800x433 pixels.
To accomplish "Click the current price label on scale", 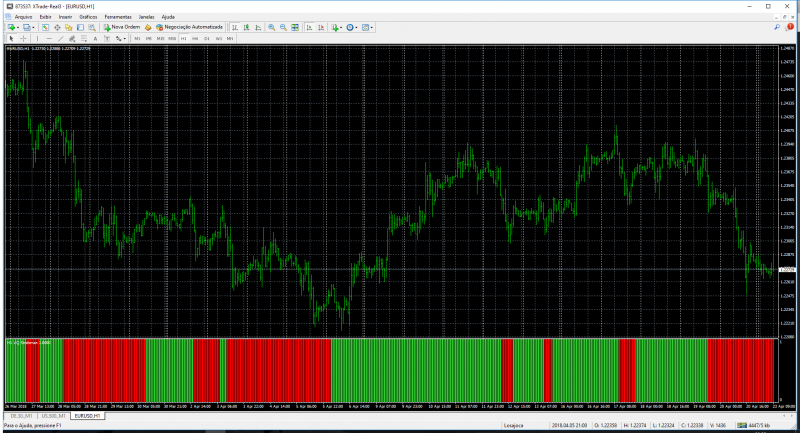I will pyautogui.click(x=787, y=269).
